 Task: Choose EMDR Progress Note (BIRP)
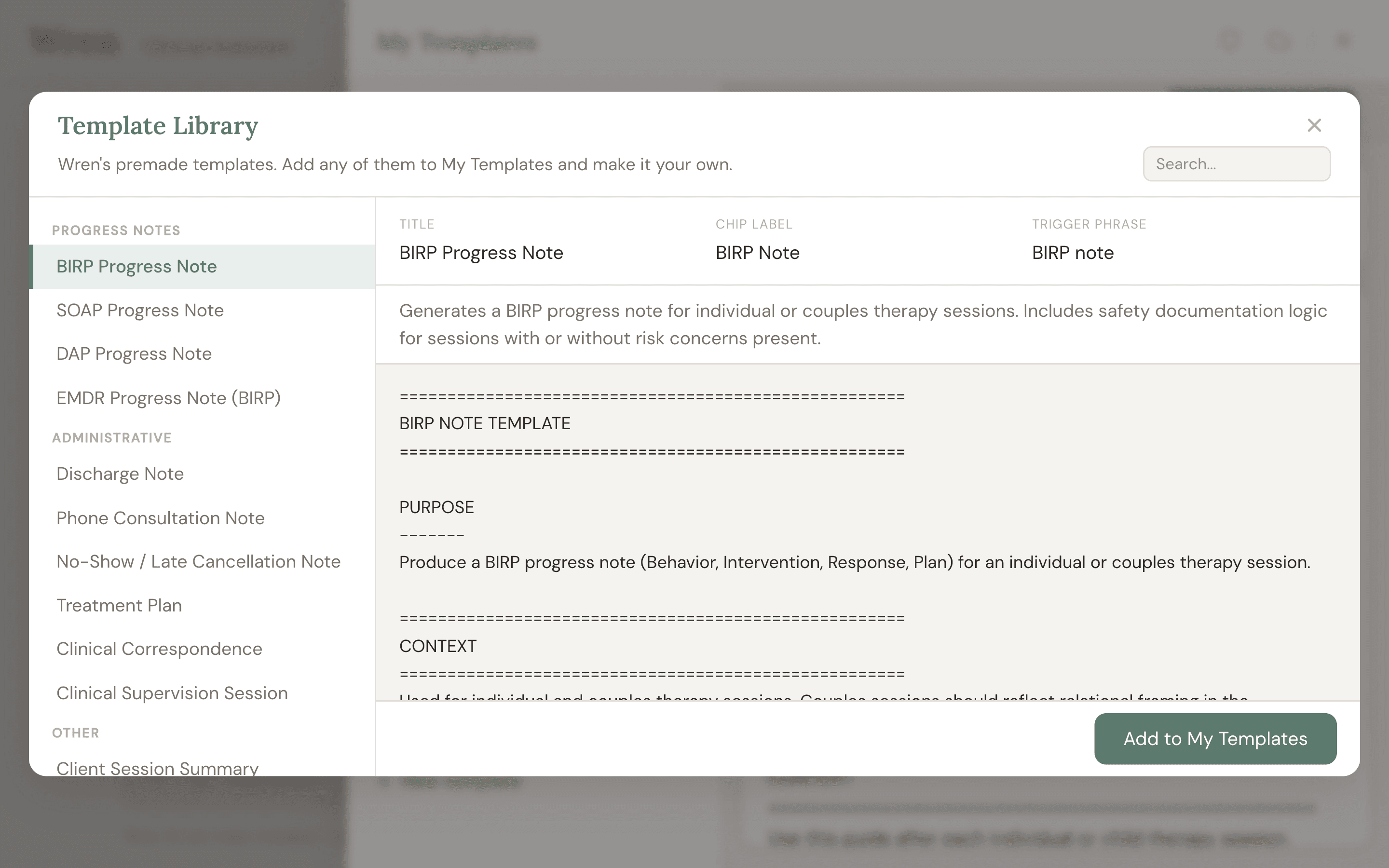tap(202, 398)
